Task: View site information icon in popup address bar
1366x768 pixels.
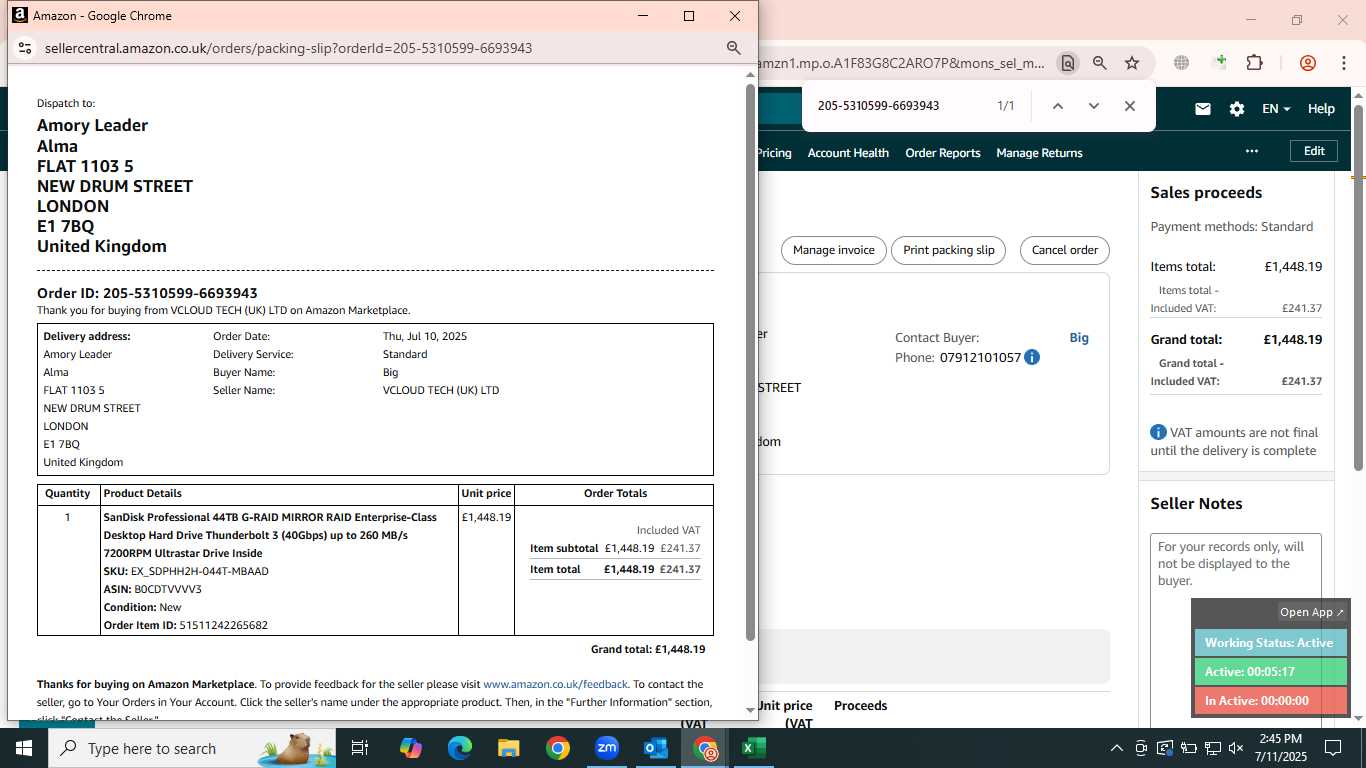Action: tap(26, 48)
